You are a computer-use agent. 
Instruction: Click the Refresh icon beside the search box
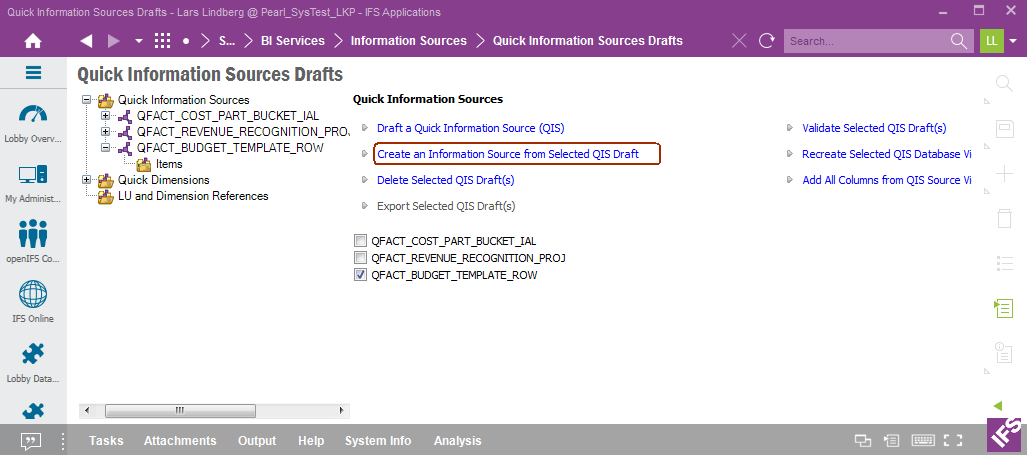(x=767, y=41)
